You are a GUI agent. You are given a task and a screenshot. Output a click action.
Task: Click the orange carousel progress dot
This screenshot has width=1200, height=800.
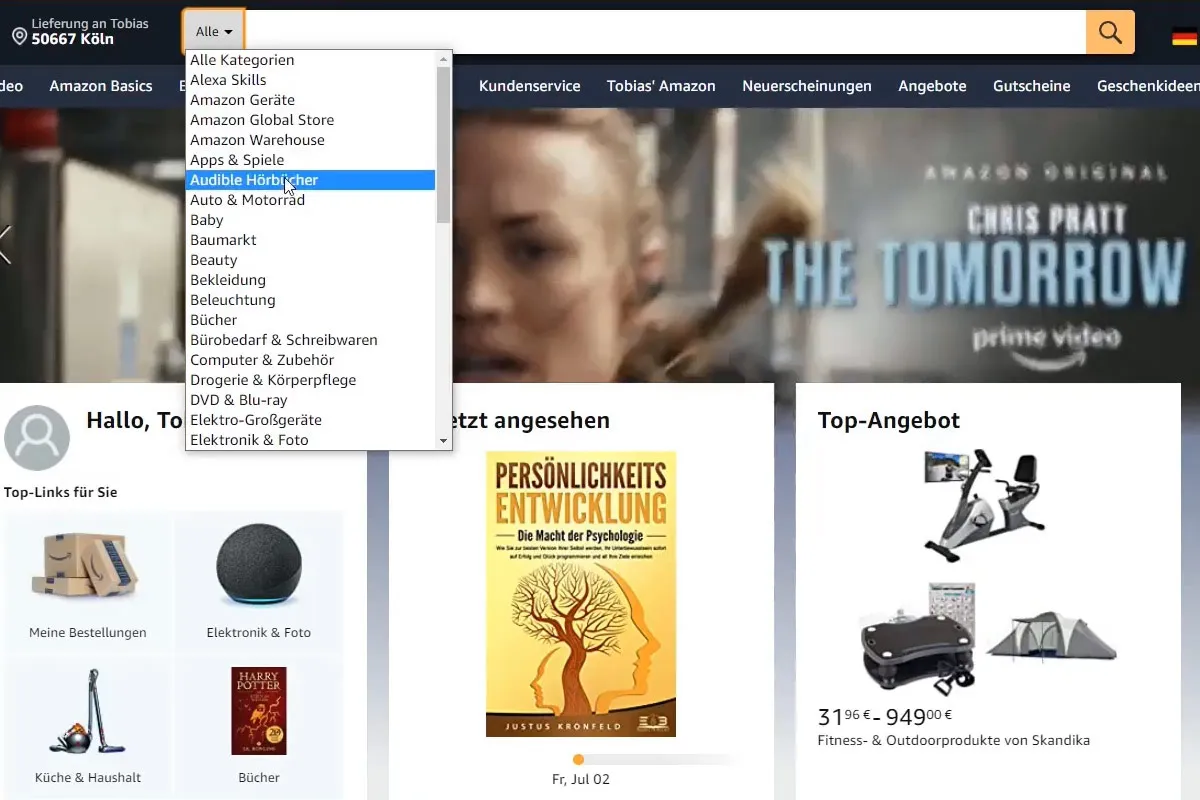pyautogui.click(x=578, y=760)
